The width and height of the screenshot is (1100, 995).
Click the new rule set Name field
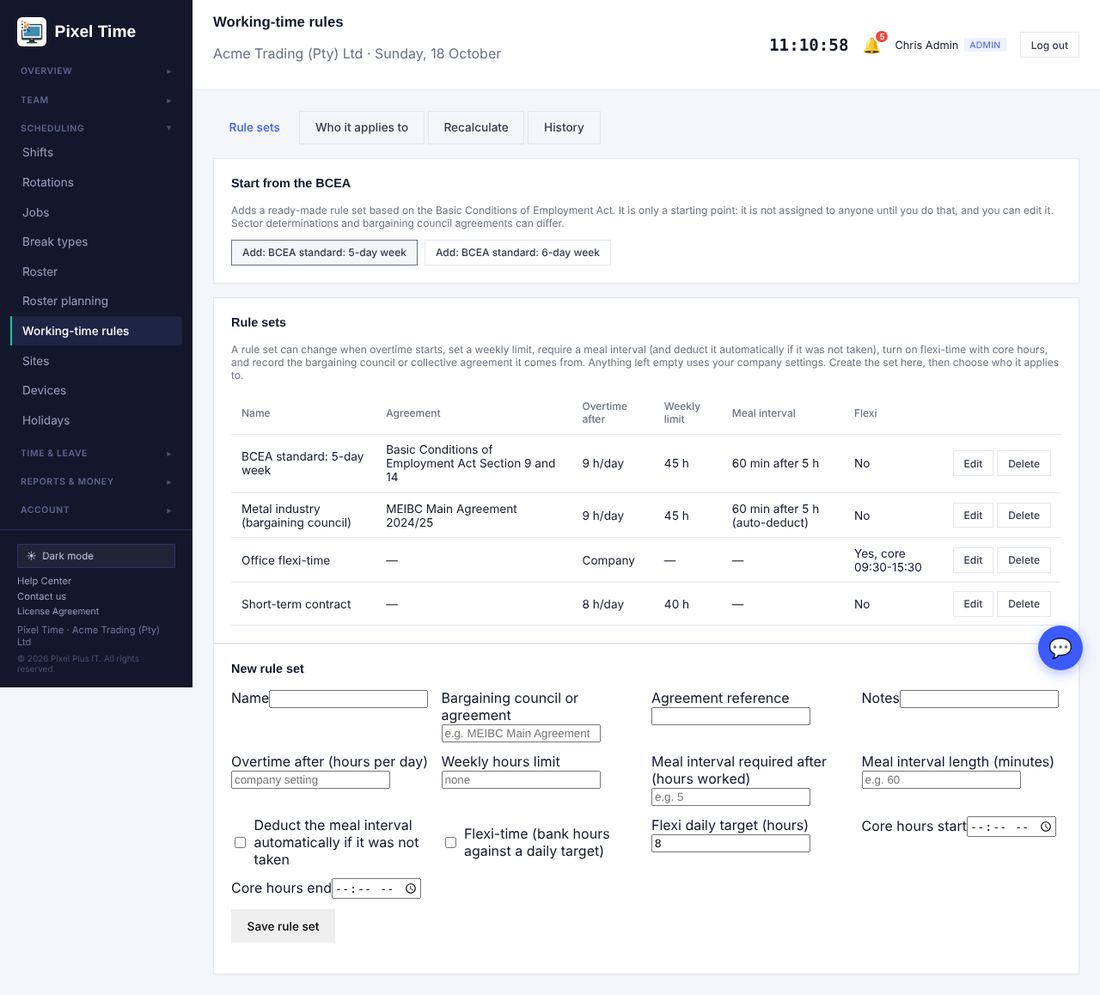pyautogui.click(x=349, y=699)
